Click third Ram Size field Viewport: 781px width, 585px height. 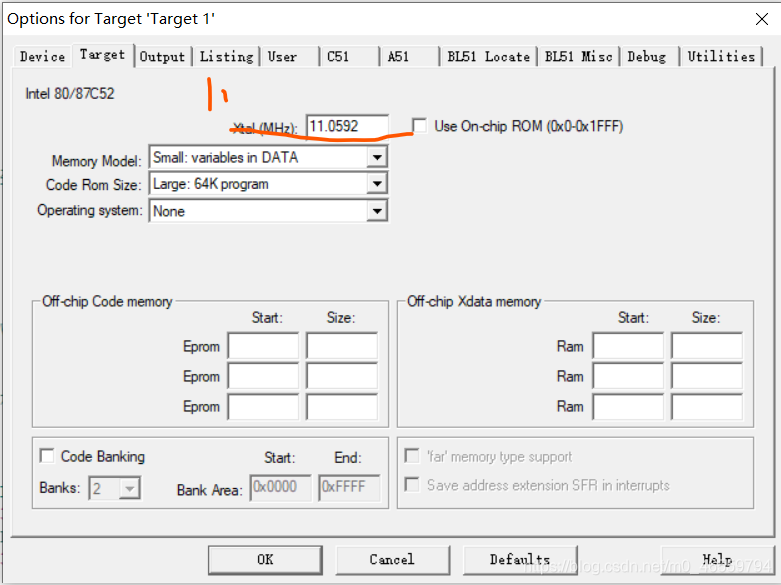pos(707,407)
